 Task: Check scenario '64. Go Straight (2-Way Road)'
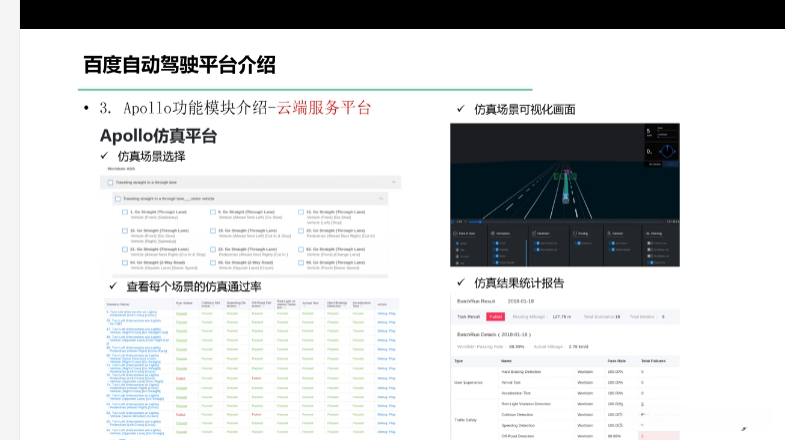[x=125, y=262]
